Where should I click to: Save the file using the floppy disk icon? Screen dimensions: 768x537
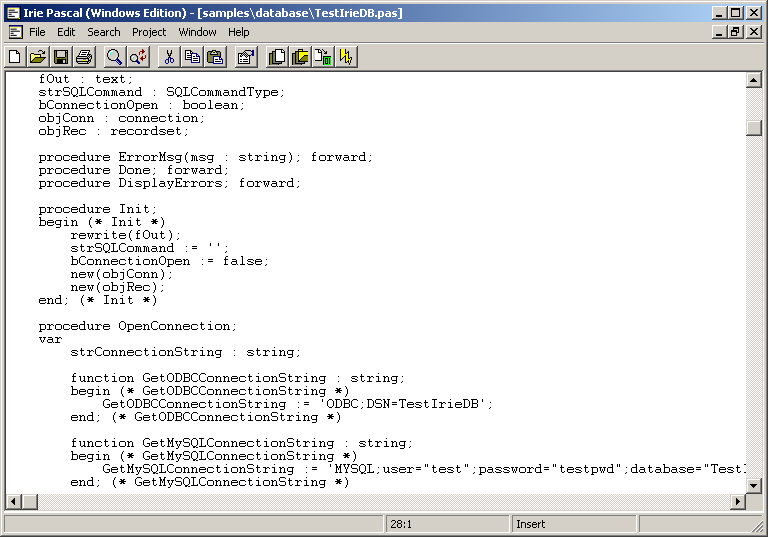tap(61, 57)
